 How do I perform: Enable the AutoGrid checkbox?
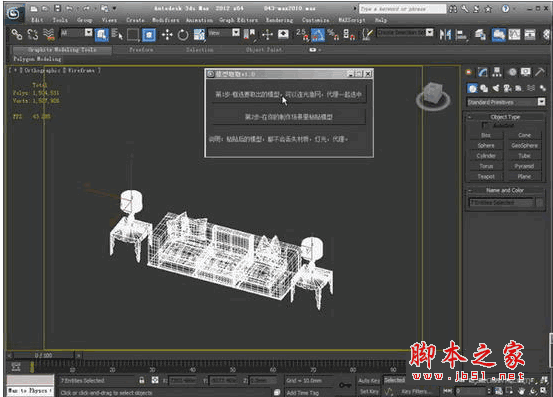[486, 125]
